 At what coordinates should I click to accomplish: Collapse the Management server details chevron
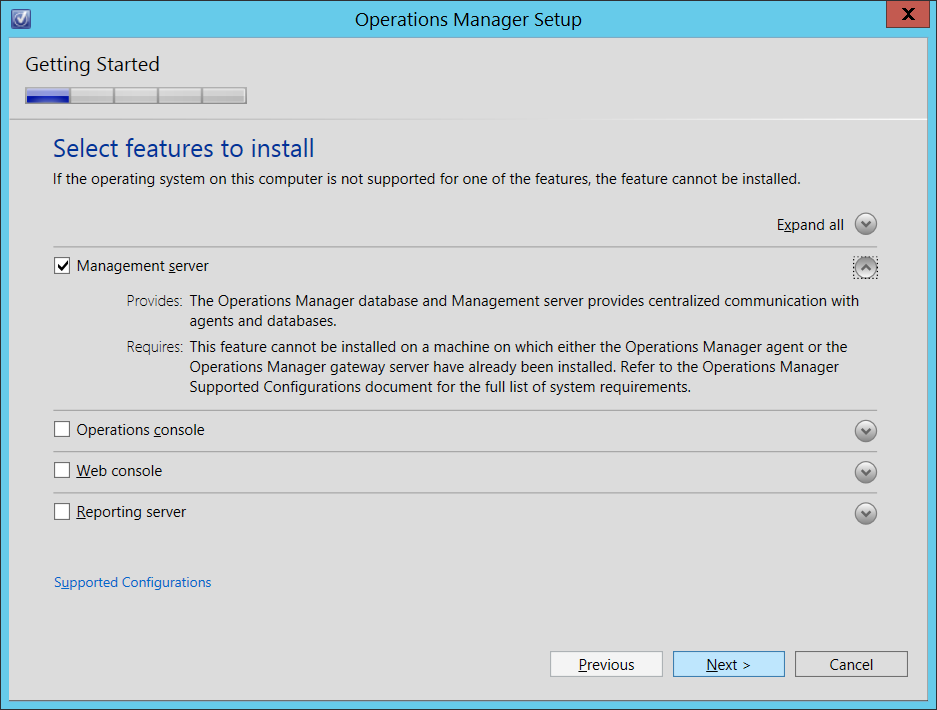click(x=865, y=267)
